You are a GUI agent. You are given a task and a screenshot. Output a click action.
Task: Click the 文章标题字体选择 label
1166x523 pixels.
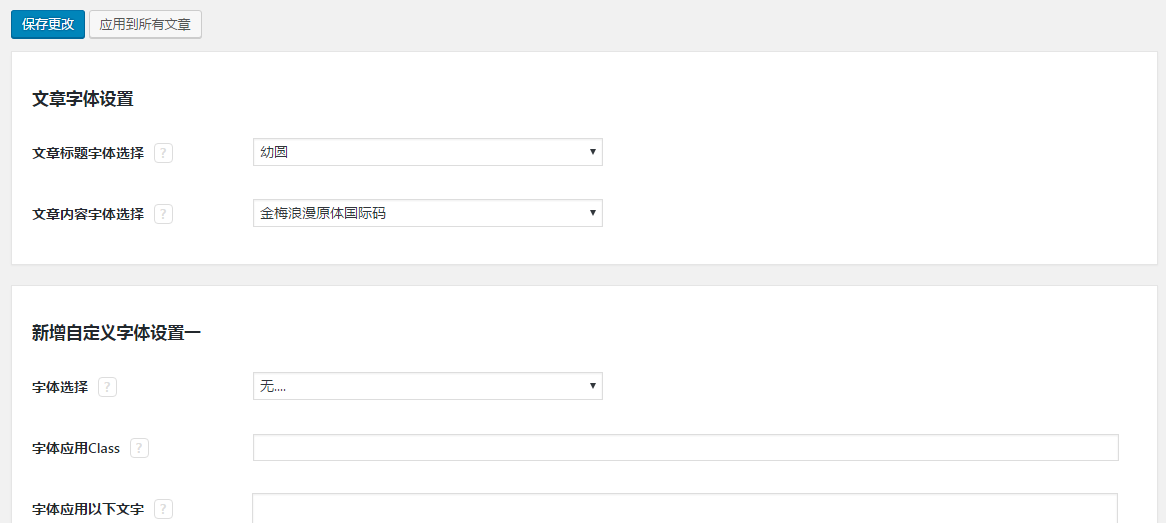pos(88,153)
